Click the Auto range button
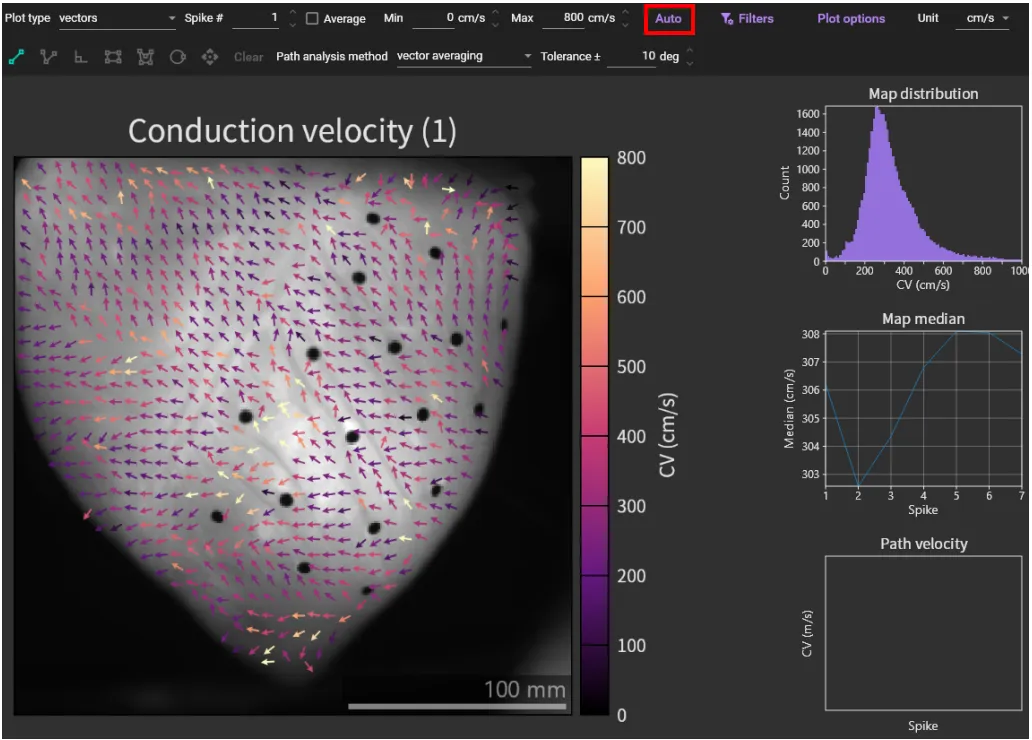 668,19
